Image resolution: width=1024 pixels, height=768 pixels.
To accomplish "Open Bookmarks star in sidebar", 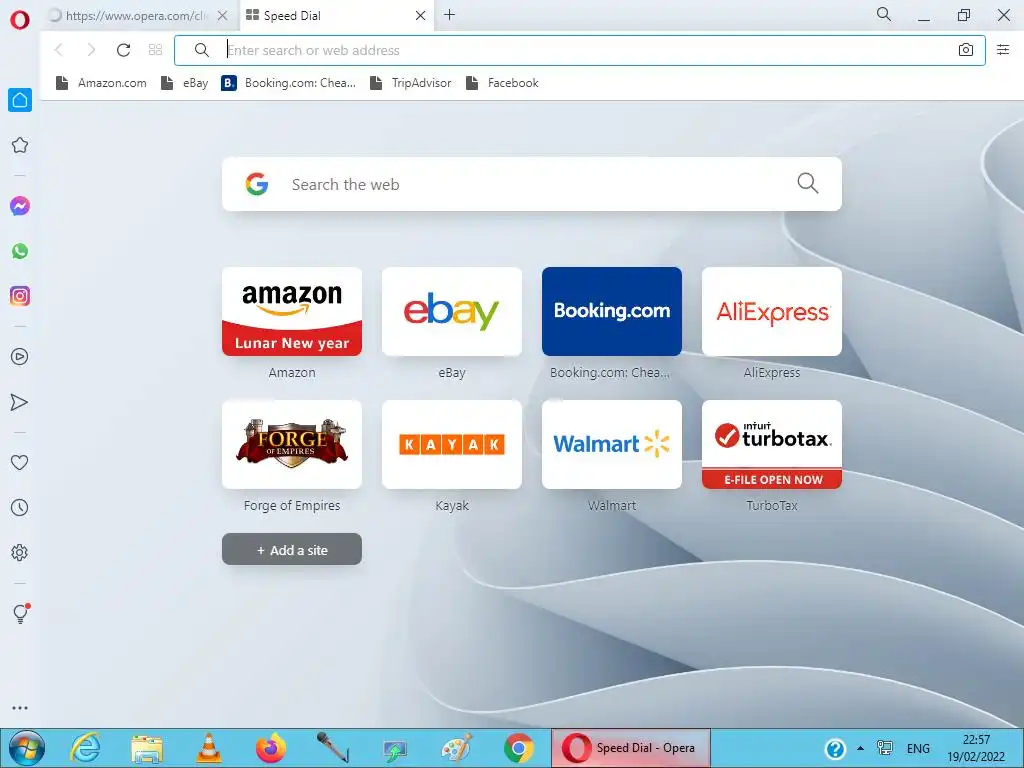I will coord(20,145).
